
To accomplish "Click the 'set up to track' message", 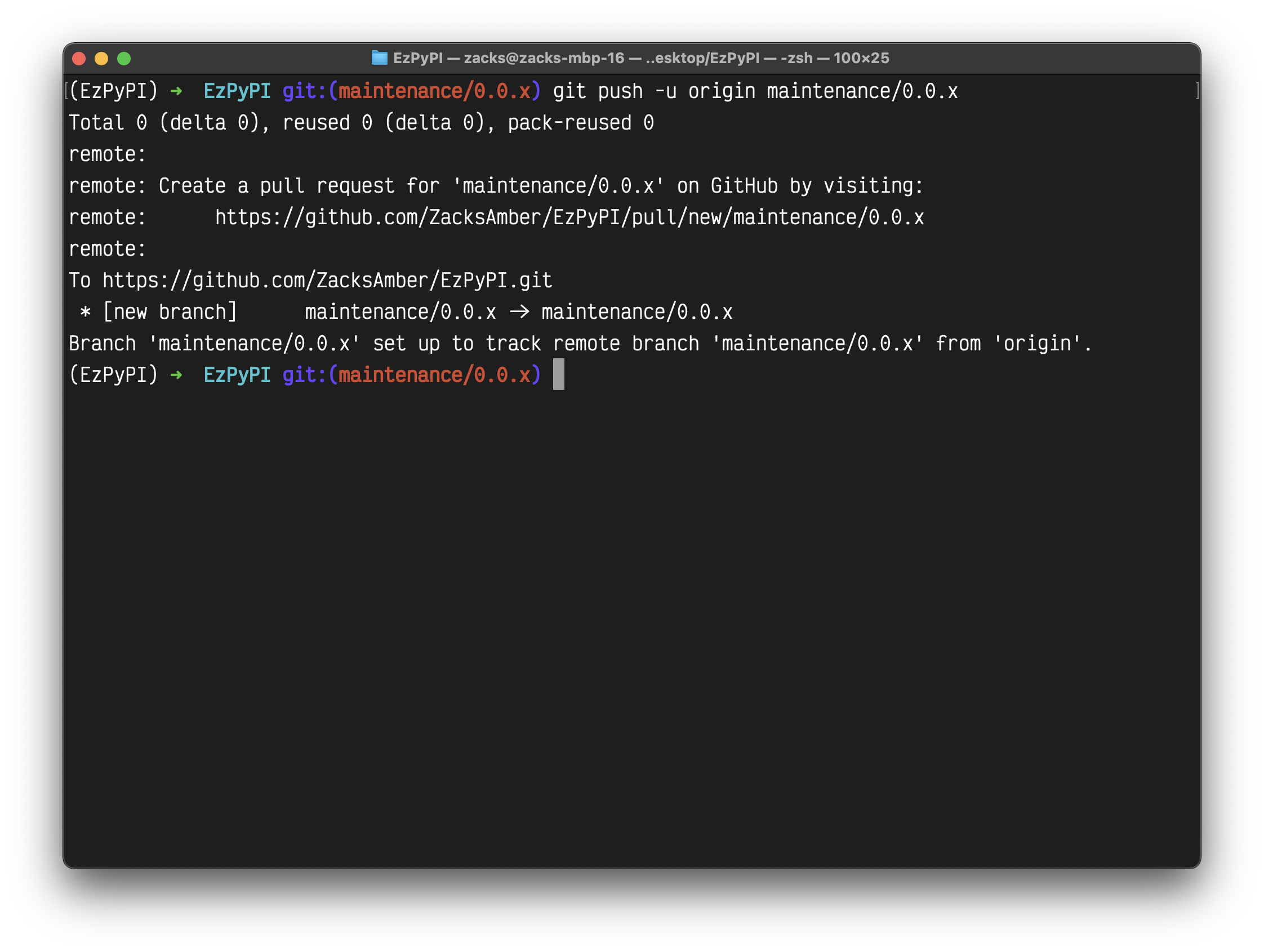I will [x=456, y=344].
